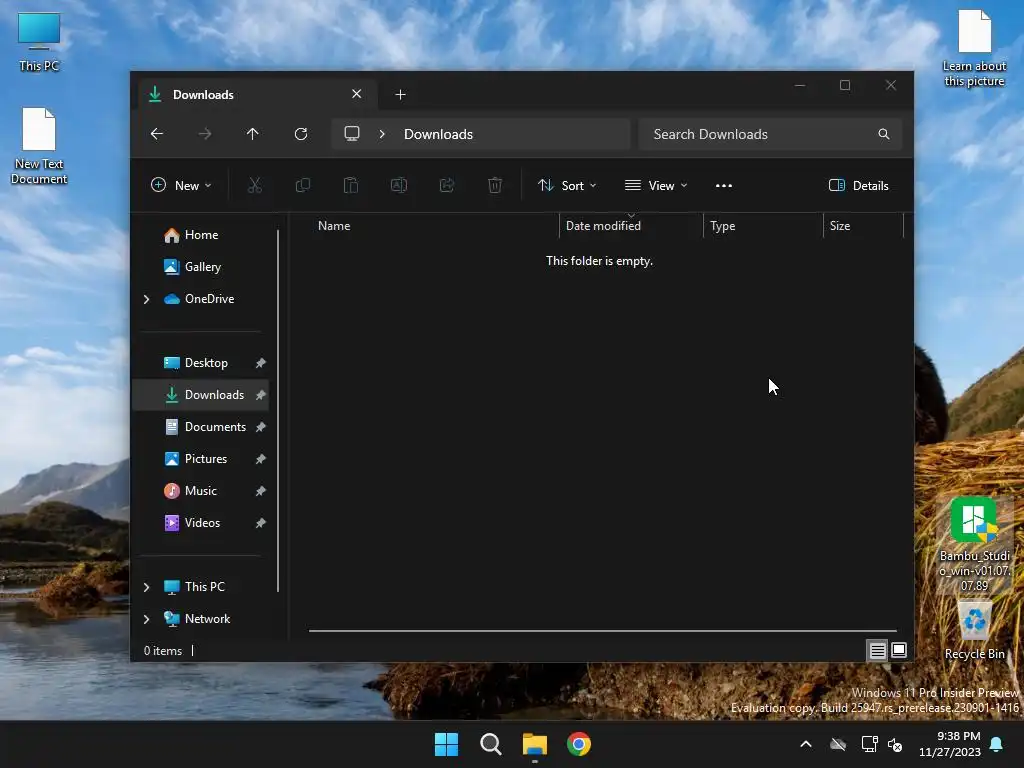Select Learn about this picture icon
Image resolution: width=1024 pixels, height=768 pixels.
pos(974,48)
